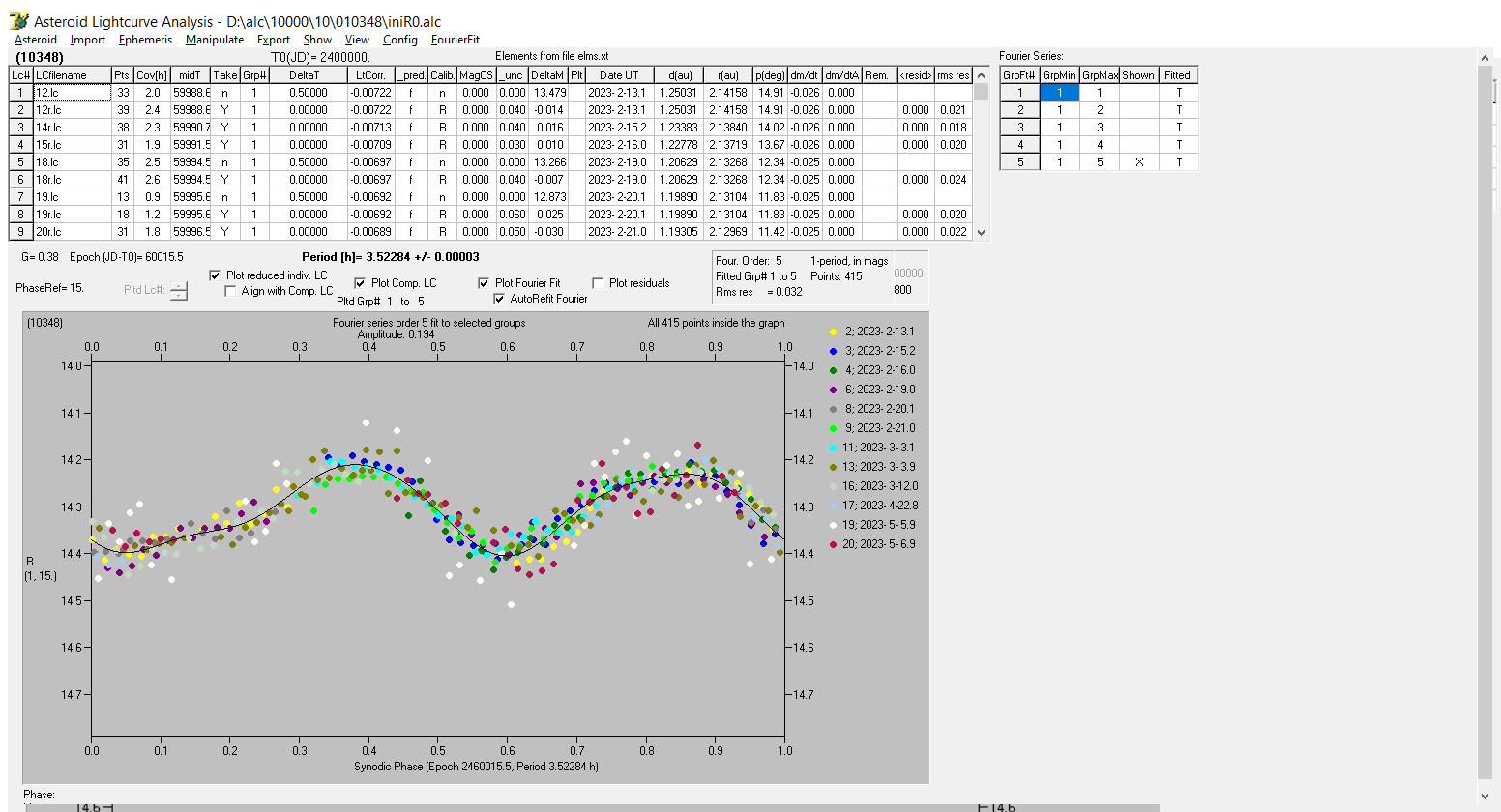
Task: Click the cyan legend marker for 2023-3-3.1
Action: [x=833, y=448]
